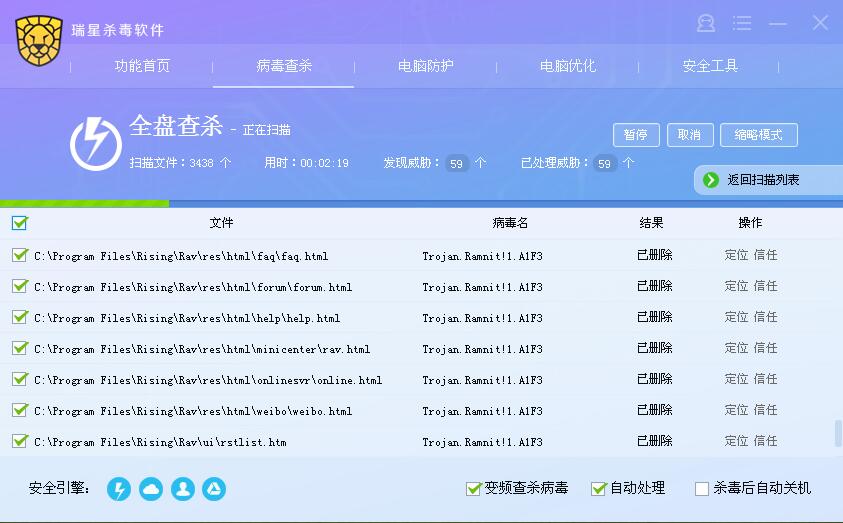843x523 pixels.
Task: Uncheck the online.html row checkbox
Action: [x=20, y=379]
